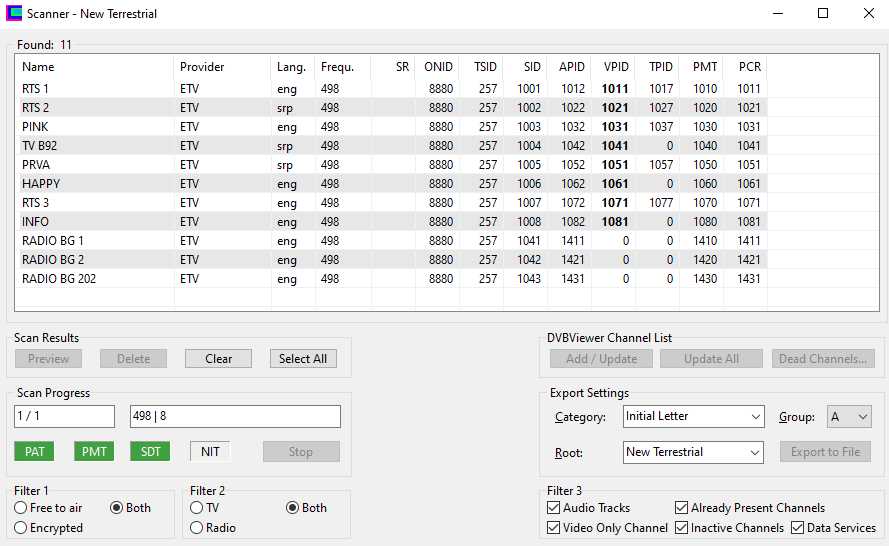Select the Encrypted radio button
889x546 pixels.
(48, 528)
